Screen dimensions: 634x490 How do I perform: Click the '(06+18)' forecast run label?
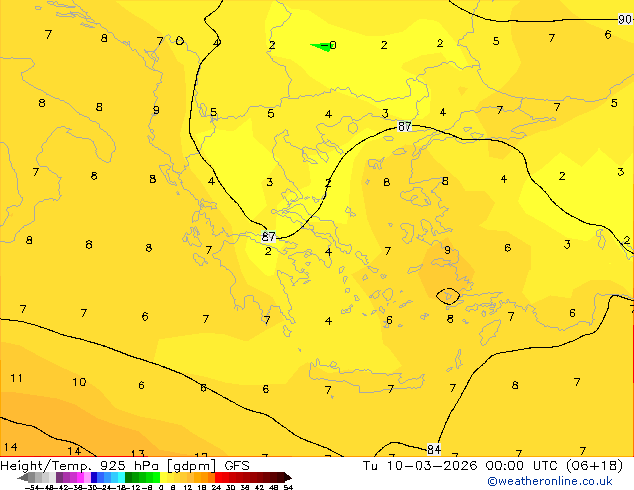[x=594, y=466]
